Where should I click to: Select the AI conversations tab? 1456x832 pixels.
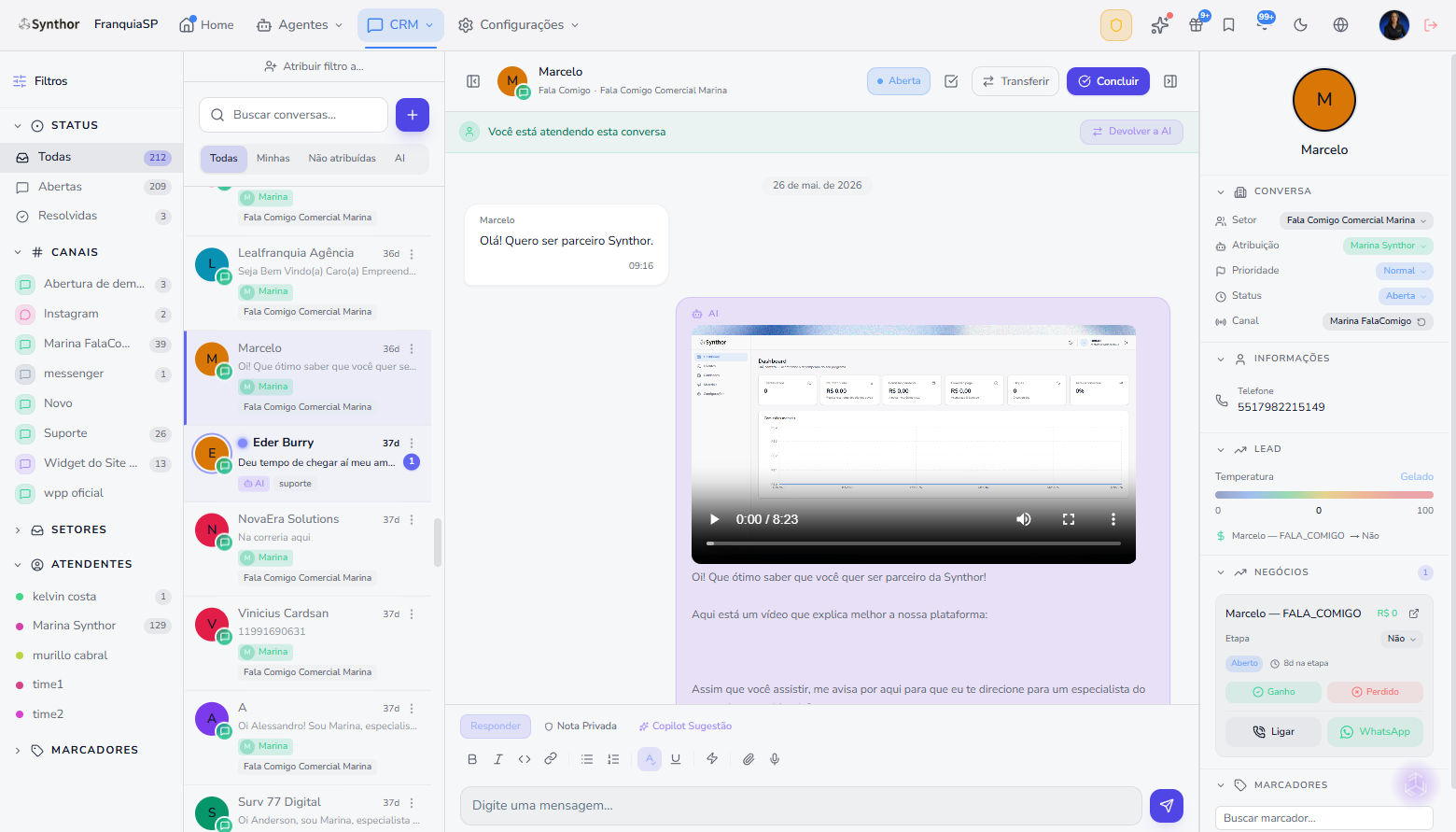coord(399,159)
